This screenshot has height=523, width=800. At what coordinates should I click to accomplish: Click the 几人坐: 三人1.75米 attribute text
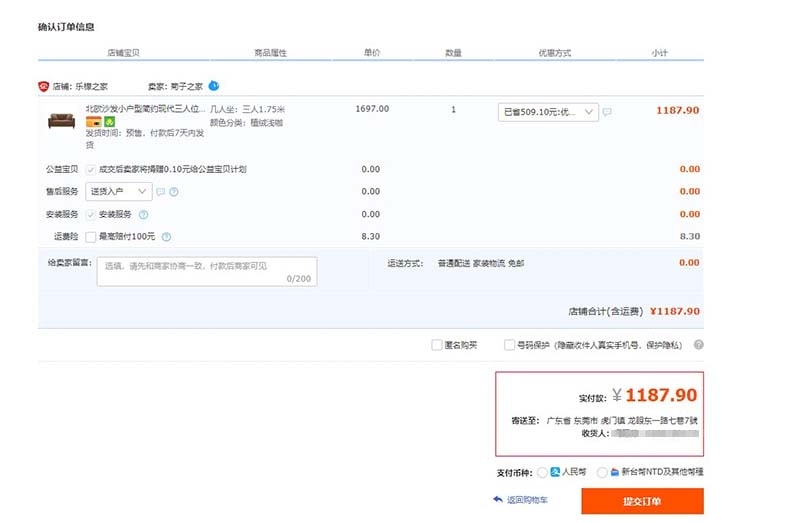pos(247,109)
